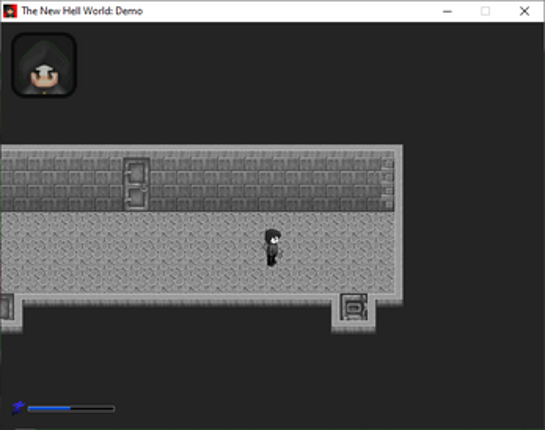
Task: Click the floor hatch in the lower-right alcove
Action: 353,307
